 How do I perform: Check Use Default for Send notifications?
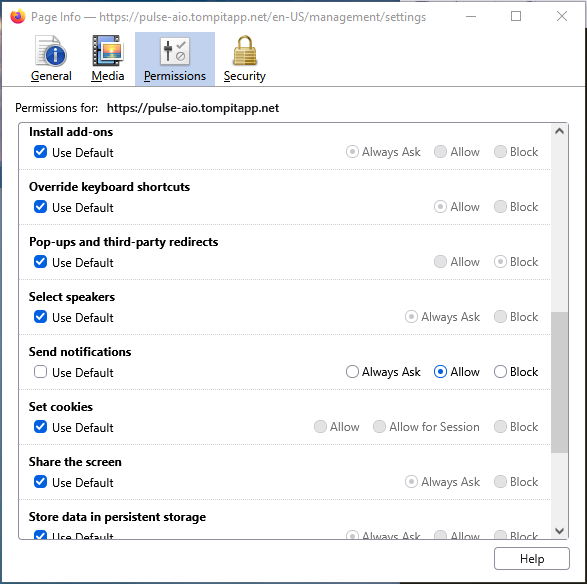pyautogui.click(x=40, y=372)
